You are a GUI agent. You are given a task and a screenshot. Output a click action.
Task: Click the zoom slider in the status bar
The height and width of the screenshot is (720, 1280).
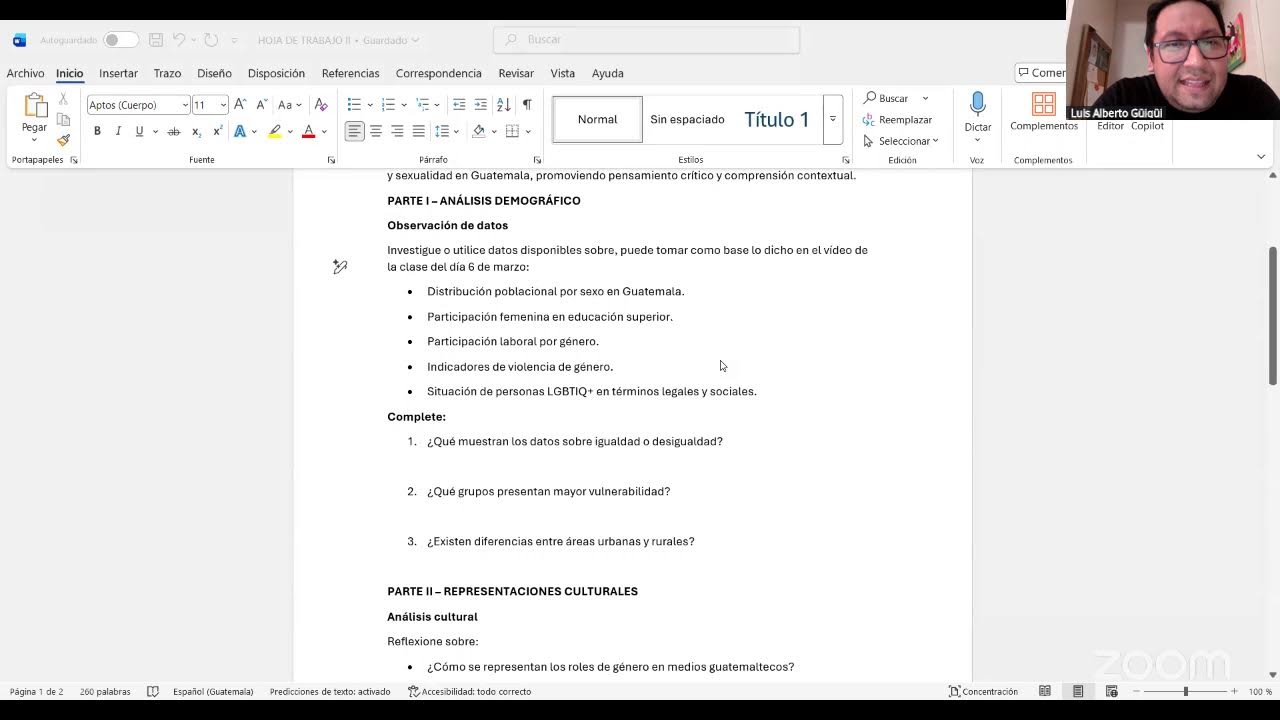click(x=1185, y=692)
